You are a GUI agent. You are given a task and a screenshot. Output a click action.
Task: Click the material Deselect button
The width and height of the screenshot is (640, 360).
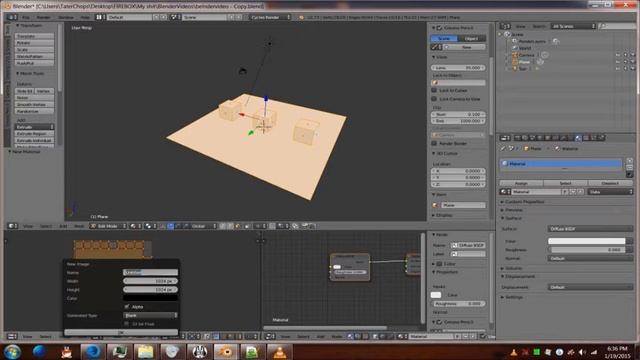tap(611, 183)
